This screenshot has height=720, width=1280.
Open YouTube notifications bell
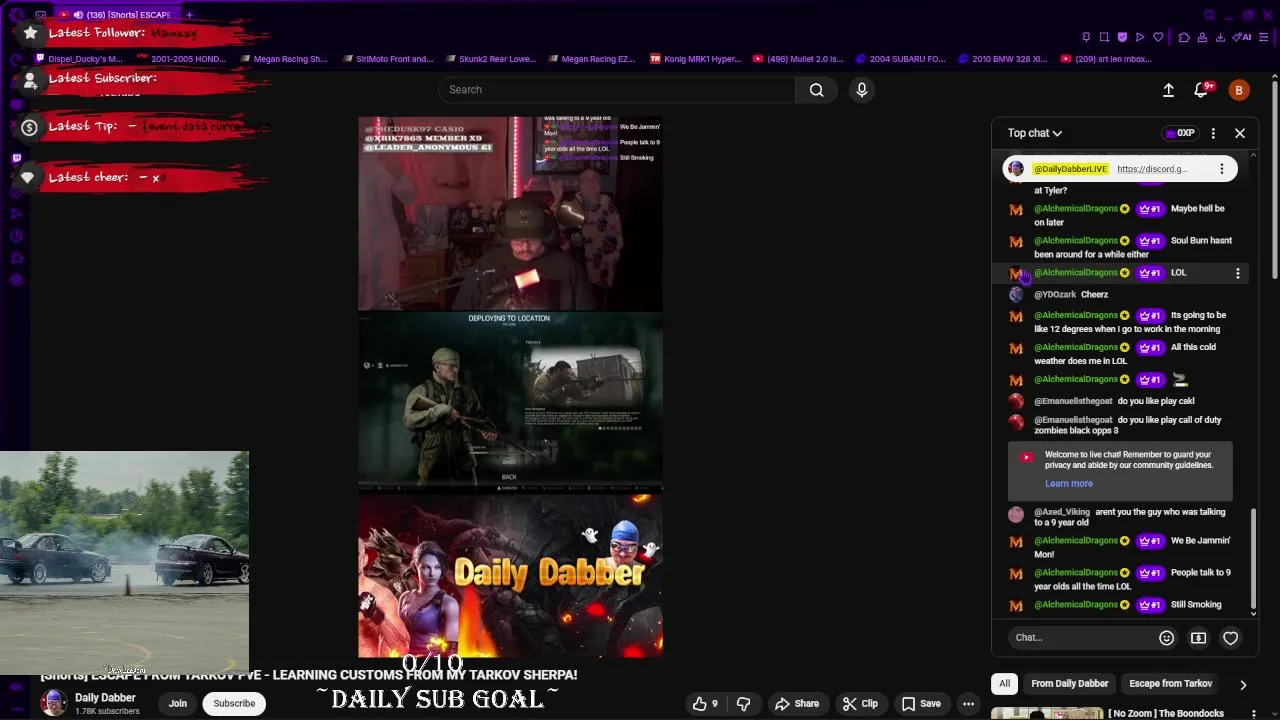[1202, 90]
